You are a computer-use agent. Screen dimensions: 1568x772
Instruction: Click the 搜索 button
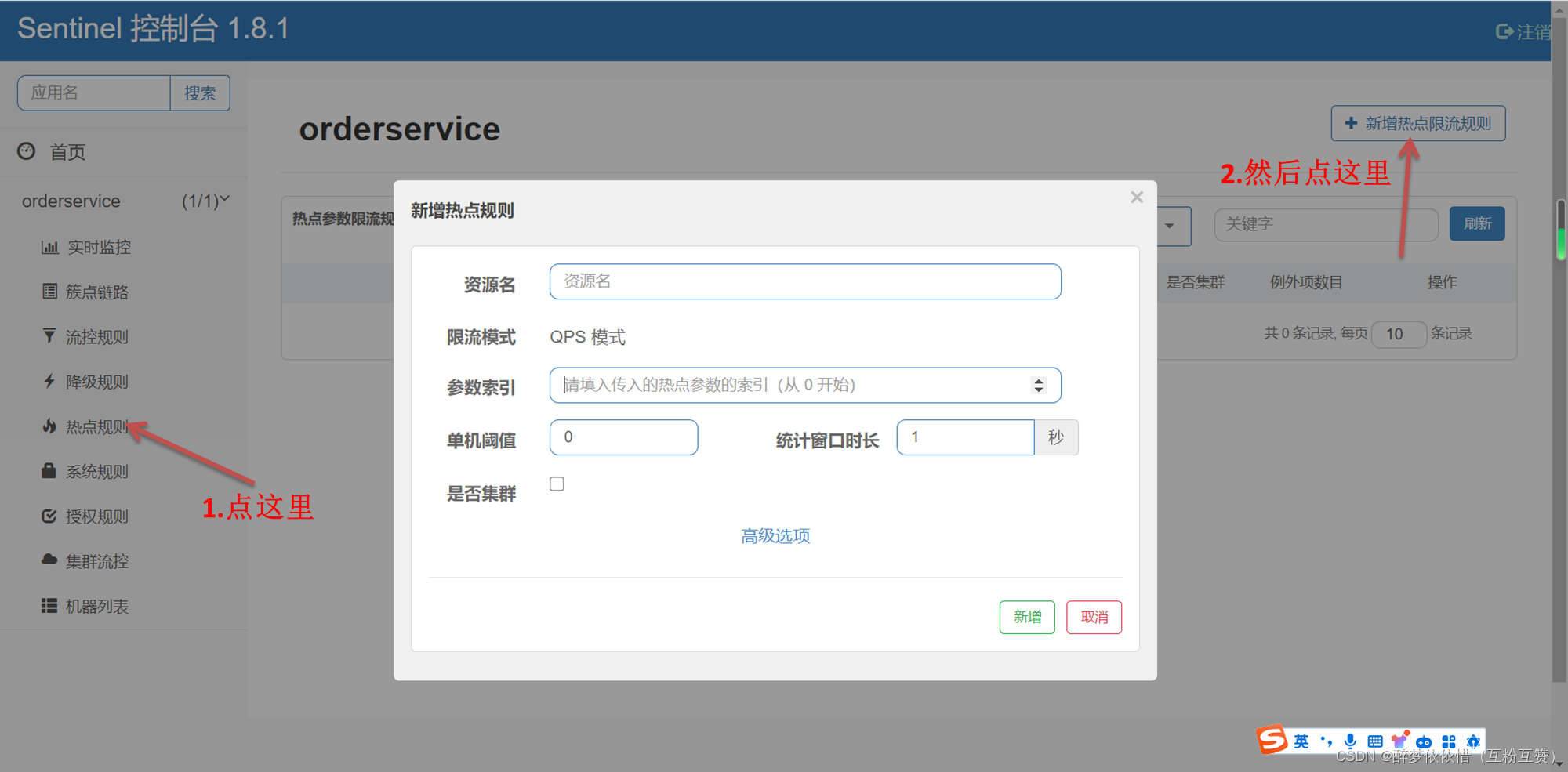pos(200,93)
